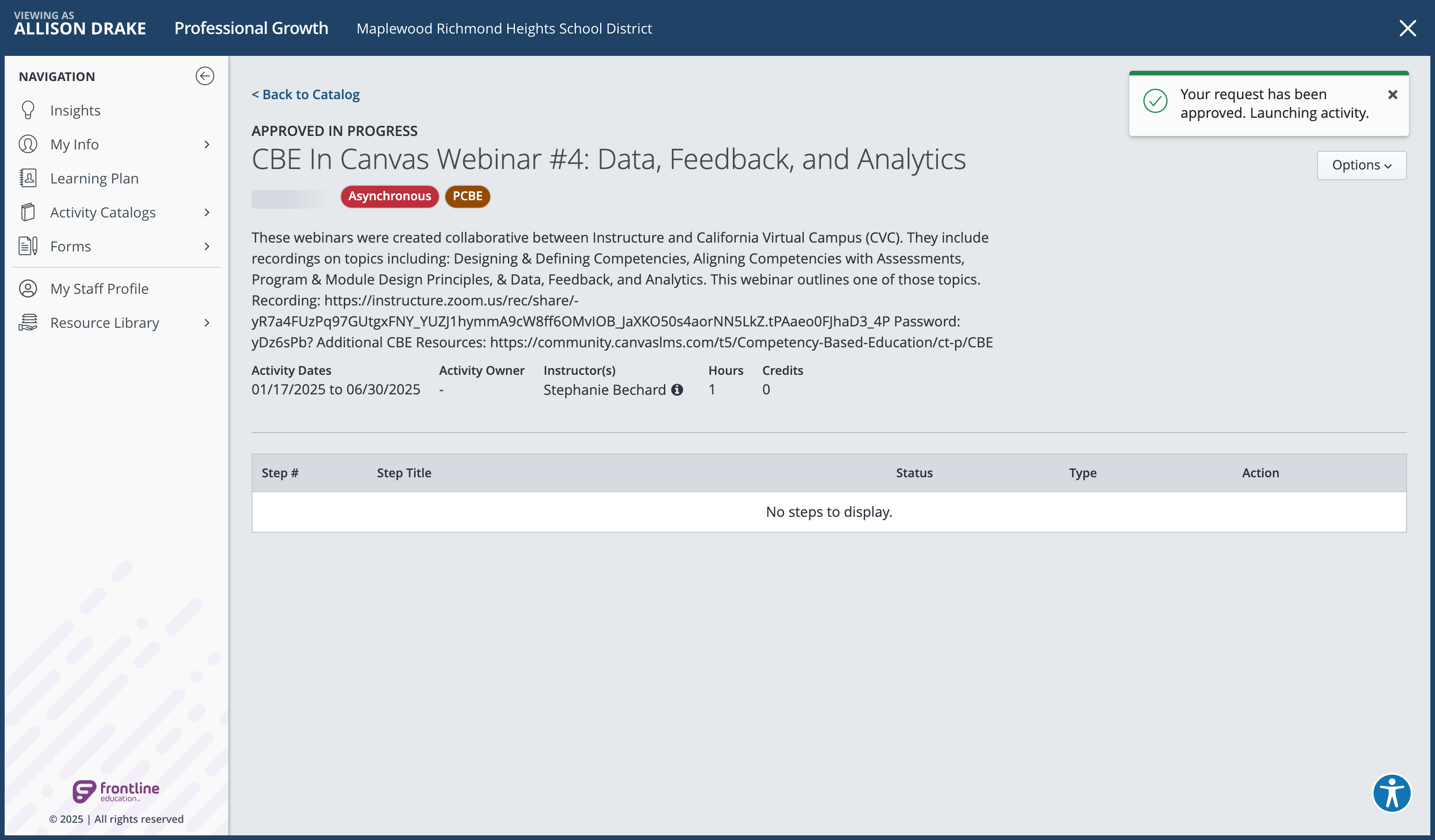Click the 'No steps to display.' message
Screen dimensions: 1435x840
pos(829,512)
